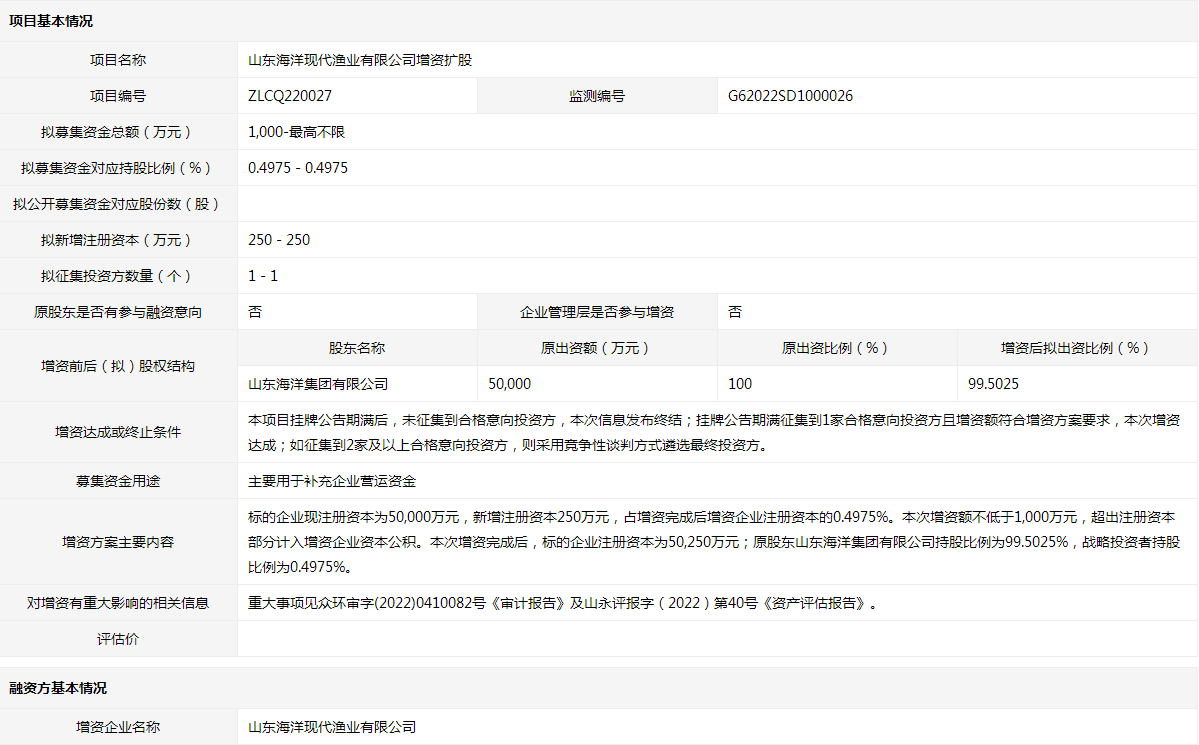Click the paragraph starting 本项目挂牌公告期满后

[x=714, y=432]
